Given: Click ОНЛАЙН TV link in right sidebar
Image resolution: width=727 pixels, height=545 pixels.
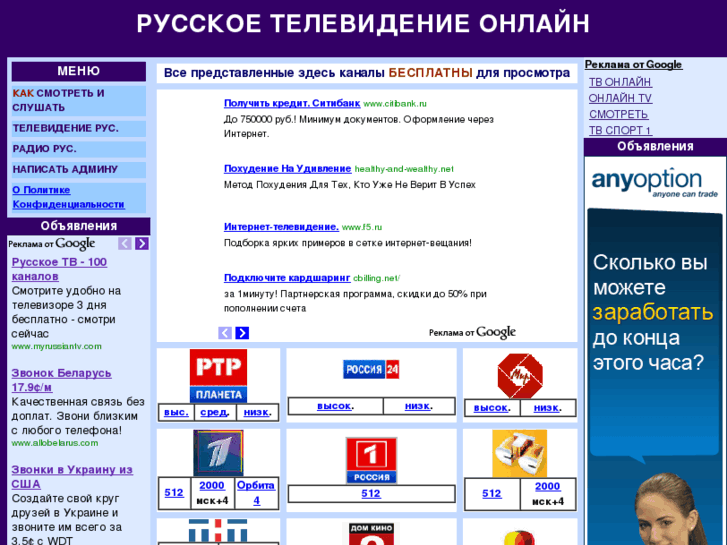Looking at the screenshot, I should pos(620,98).
